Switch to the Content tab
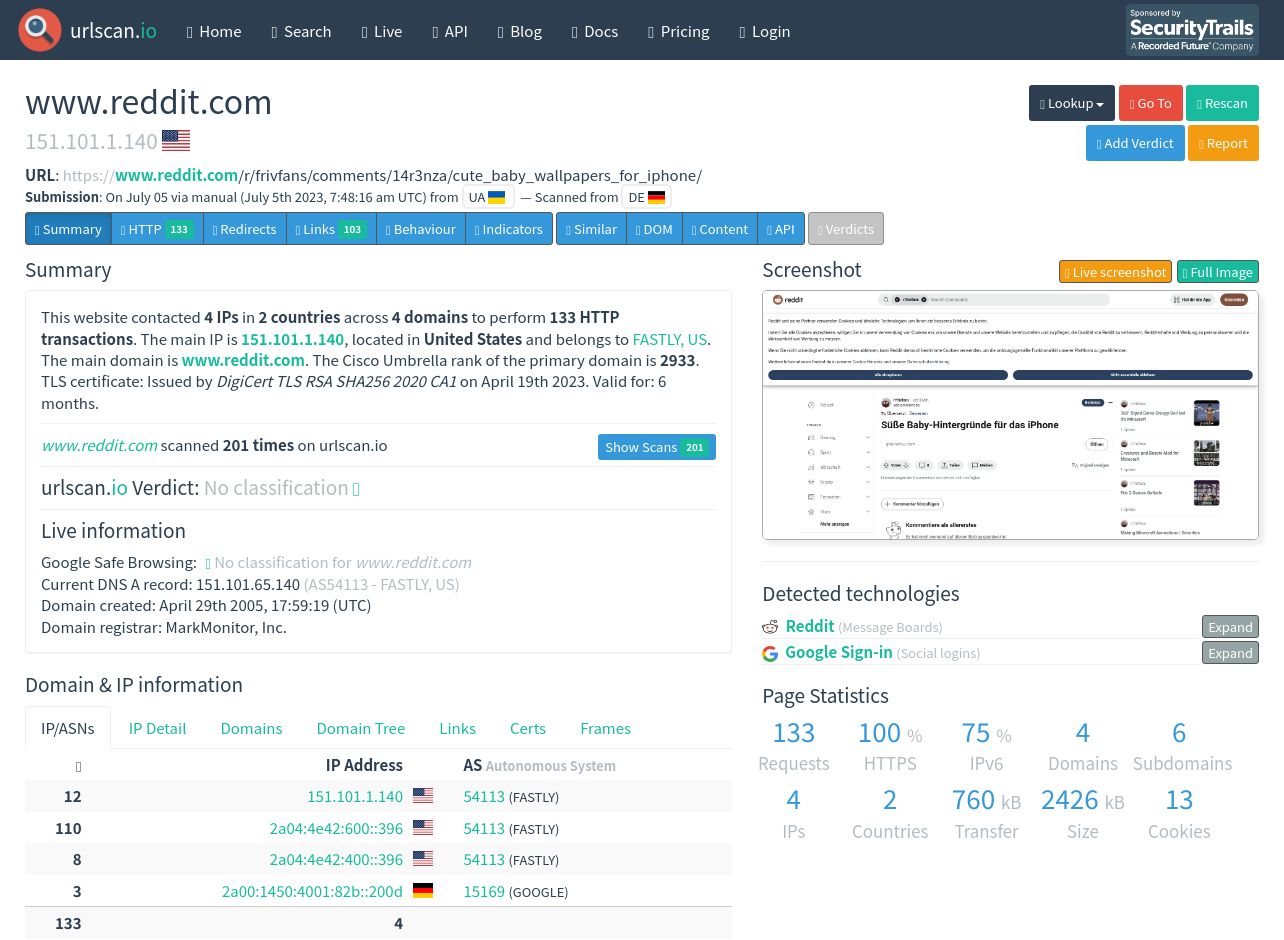This screenshot has height=940, width=1284. (x=720, y=229)
